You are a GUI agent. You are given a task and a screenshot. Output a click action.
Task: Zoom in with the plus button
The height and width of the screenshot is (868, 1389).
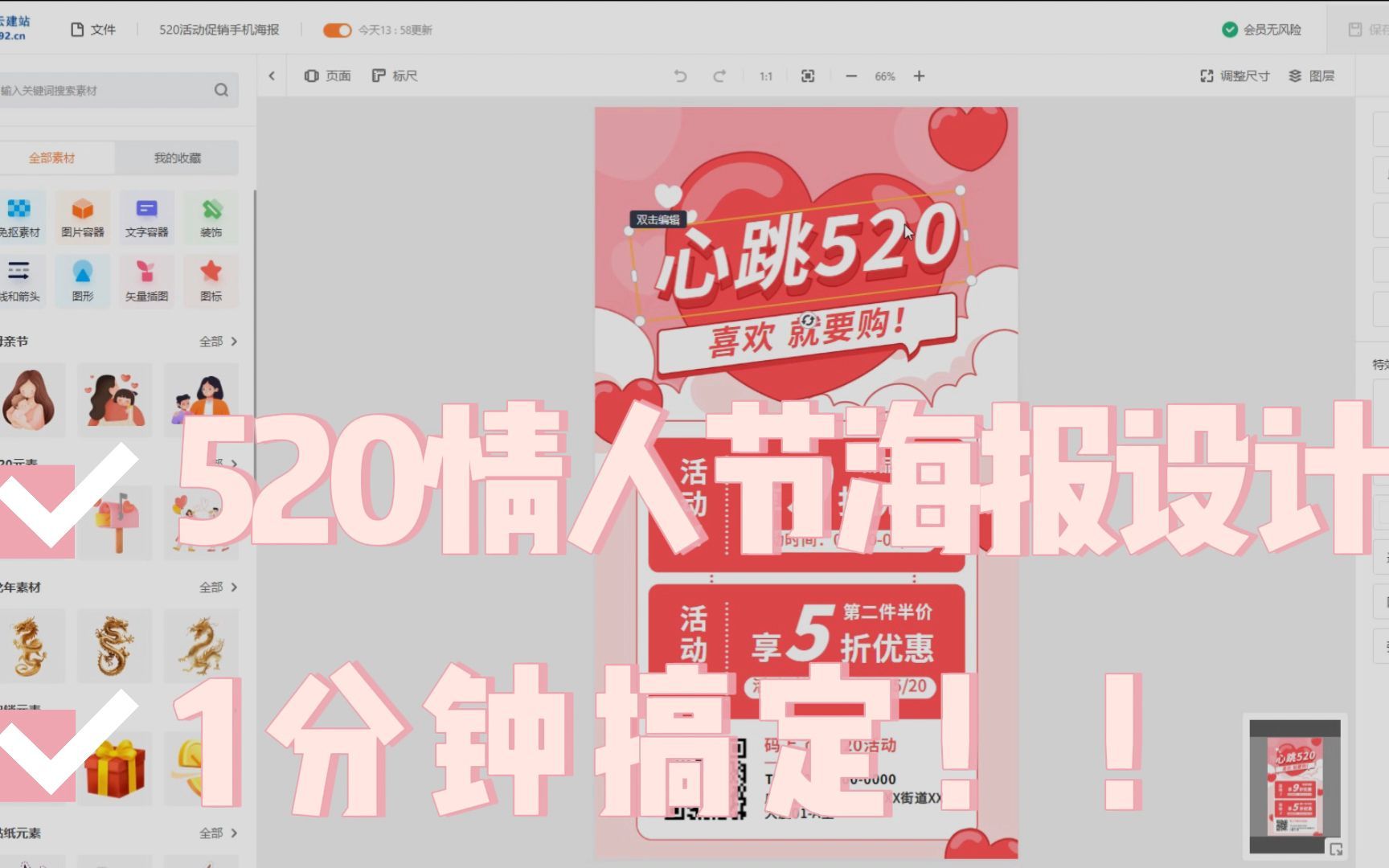tap(919, 76)
